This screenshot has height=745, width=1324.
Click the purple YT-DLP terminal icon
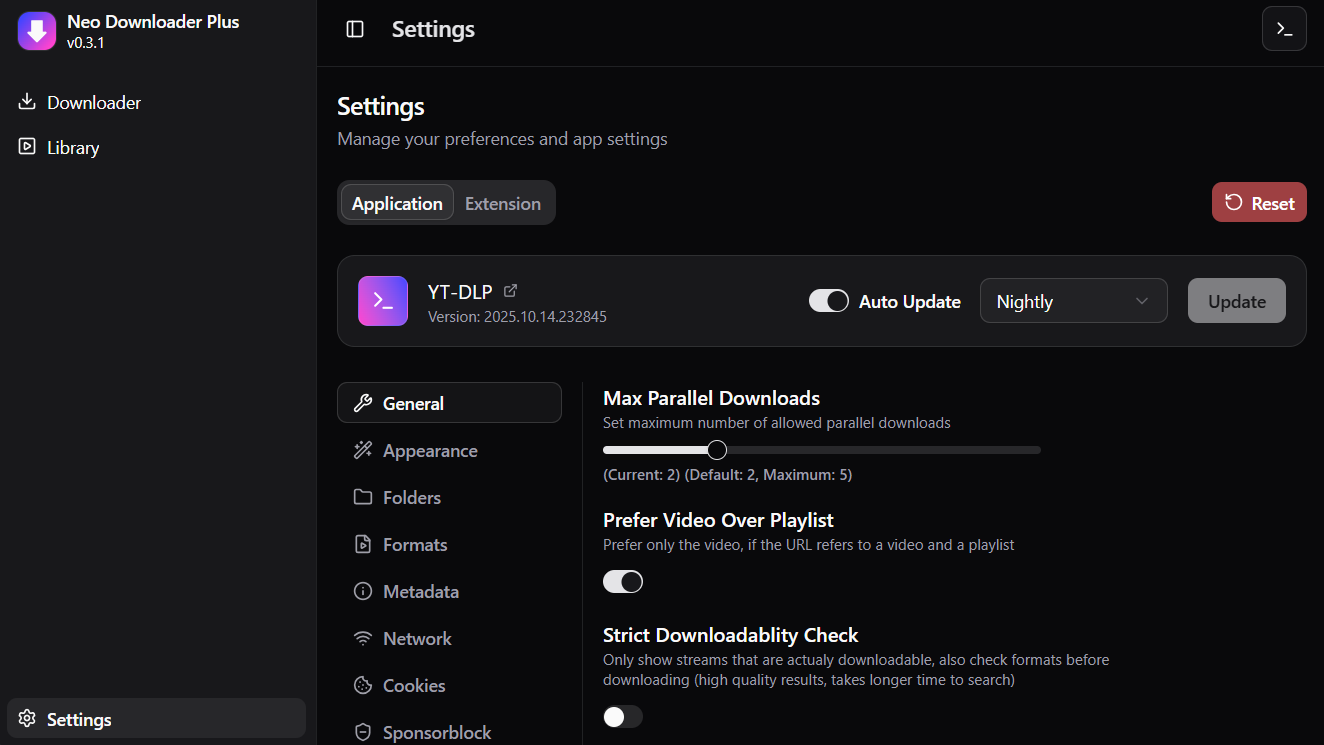click(x=383, y=301)
